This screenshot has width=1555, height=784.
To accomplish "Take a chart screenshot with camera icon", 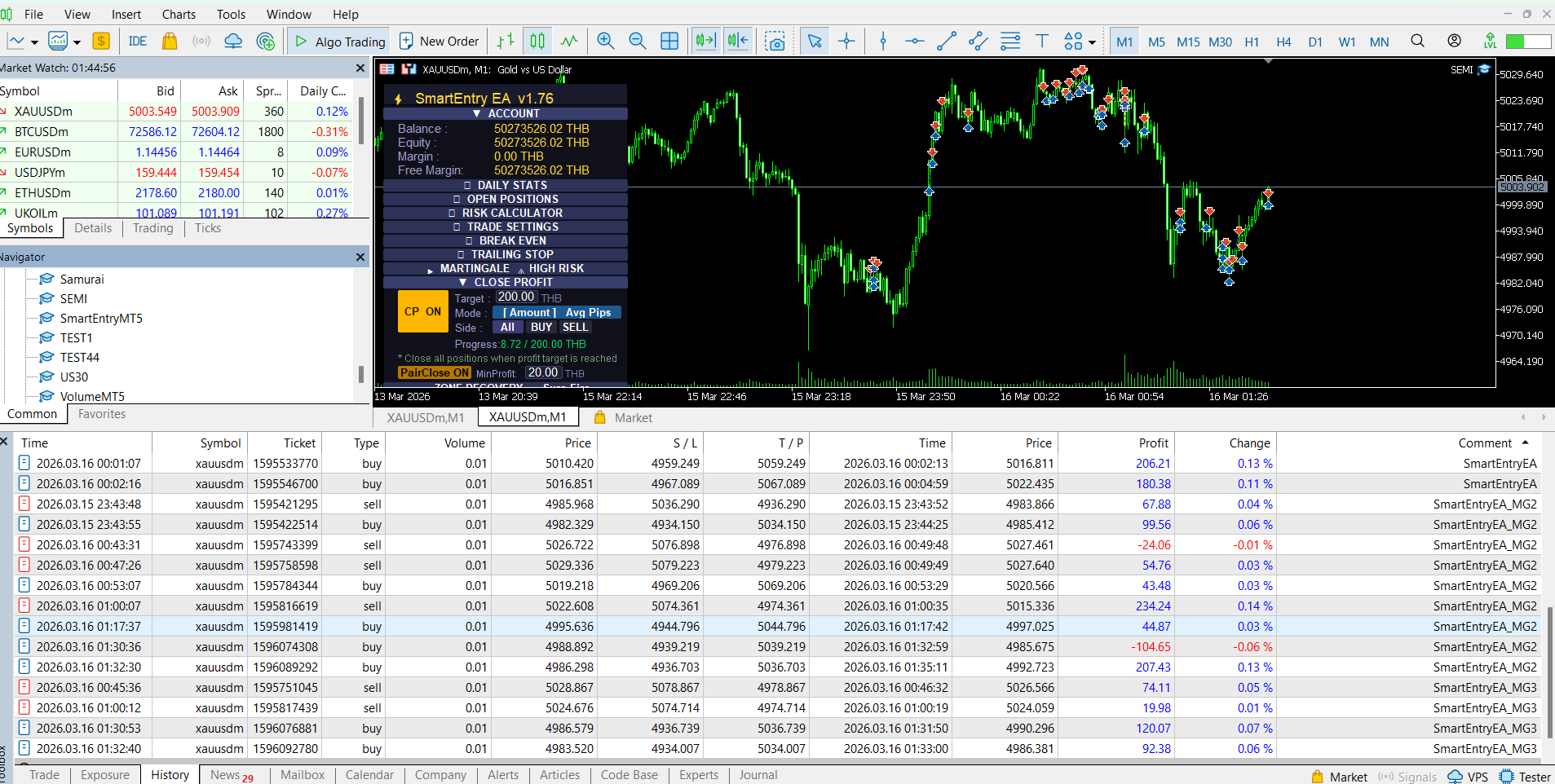I will (x=775, y=42).
